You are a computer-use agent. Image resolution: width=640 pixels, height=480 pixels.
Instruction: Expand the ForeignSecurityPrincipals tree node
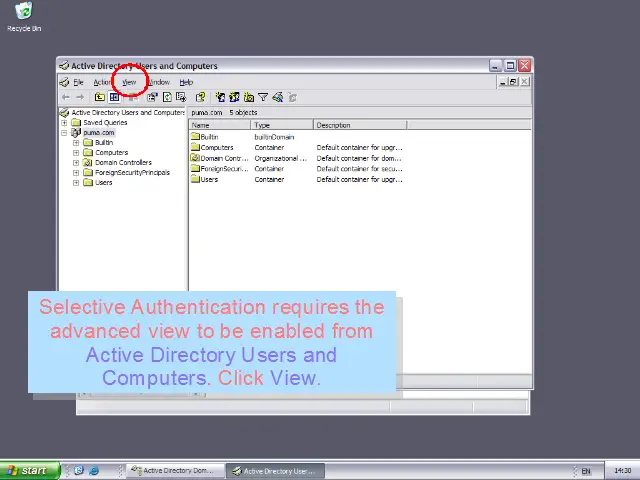[x=76, y=173]
